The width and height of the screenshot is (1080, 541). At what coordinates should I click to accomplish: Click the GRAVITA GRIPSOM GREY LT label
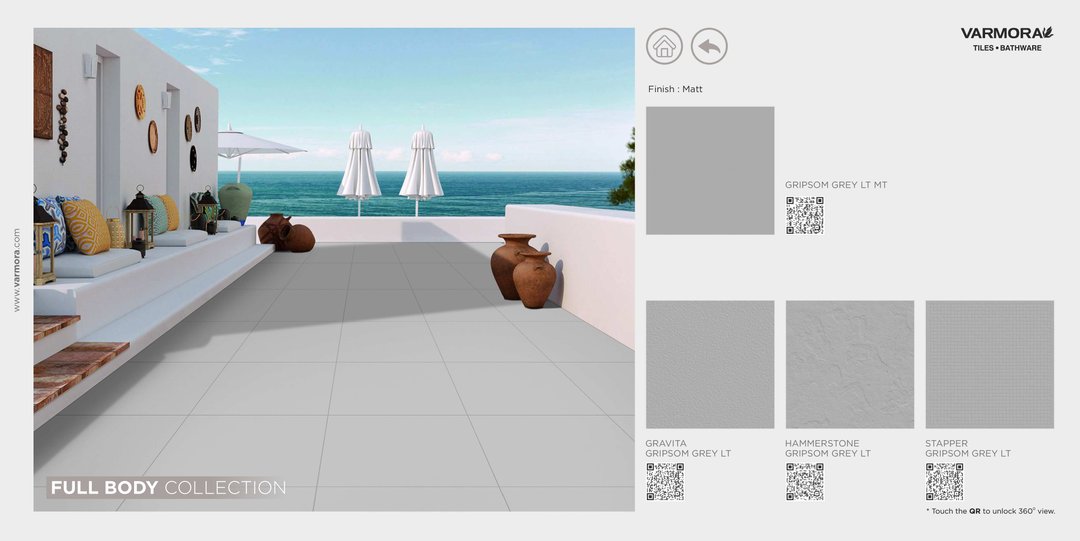tap(688, 448)
